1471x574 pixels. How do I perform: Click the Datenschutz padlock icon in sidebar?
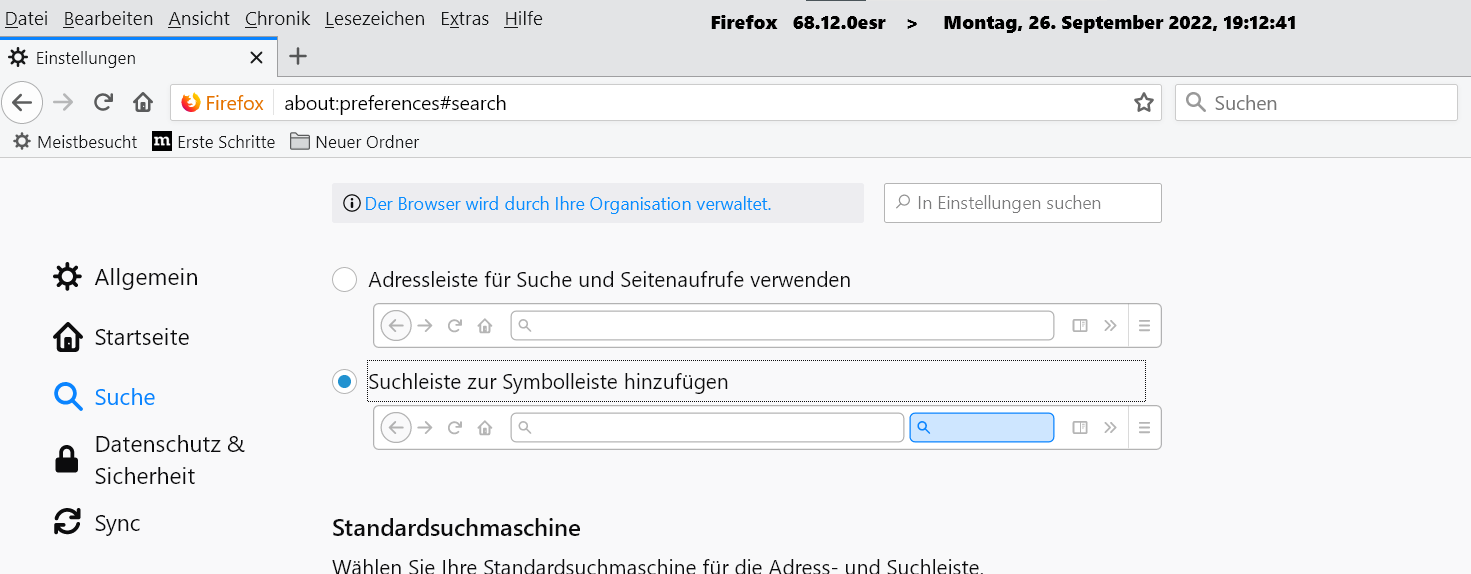pyautogui.click(x=67, y=459)
